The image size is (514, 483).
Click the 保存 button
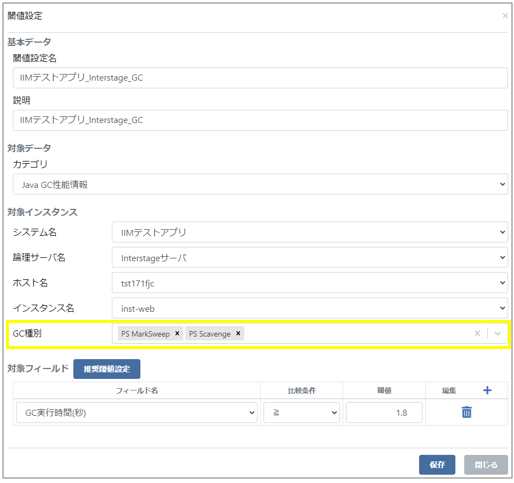coord(437,464)
